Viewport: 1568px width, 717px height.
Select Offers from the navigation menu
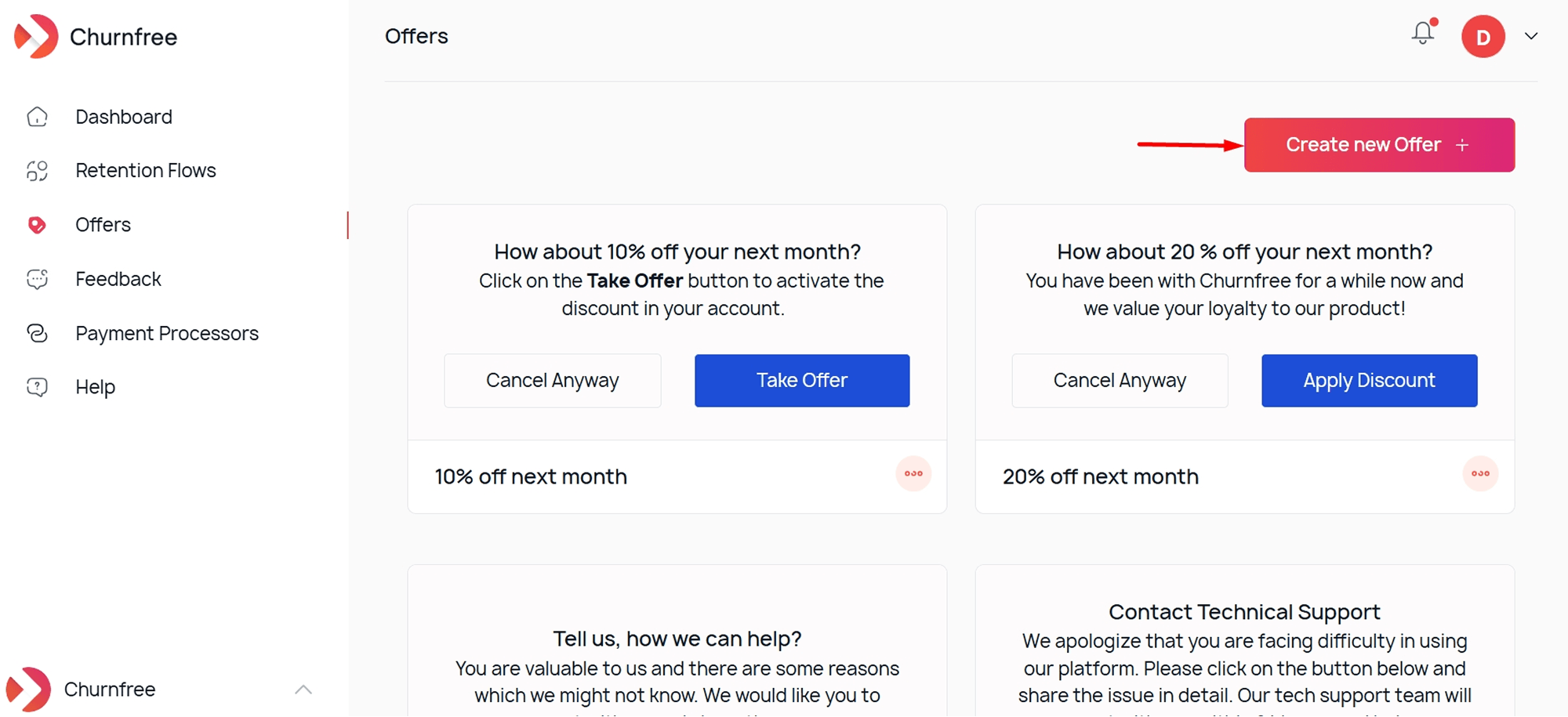click(x=103, y=225)
